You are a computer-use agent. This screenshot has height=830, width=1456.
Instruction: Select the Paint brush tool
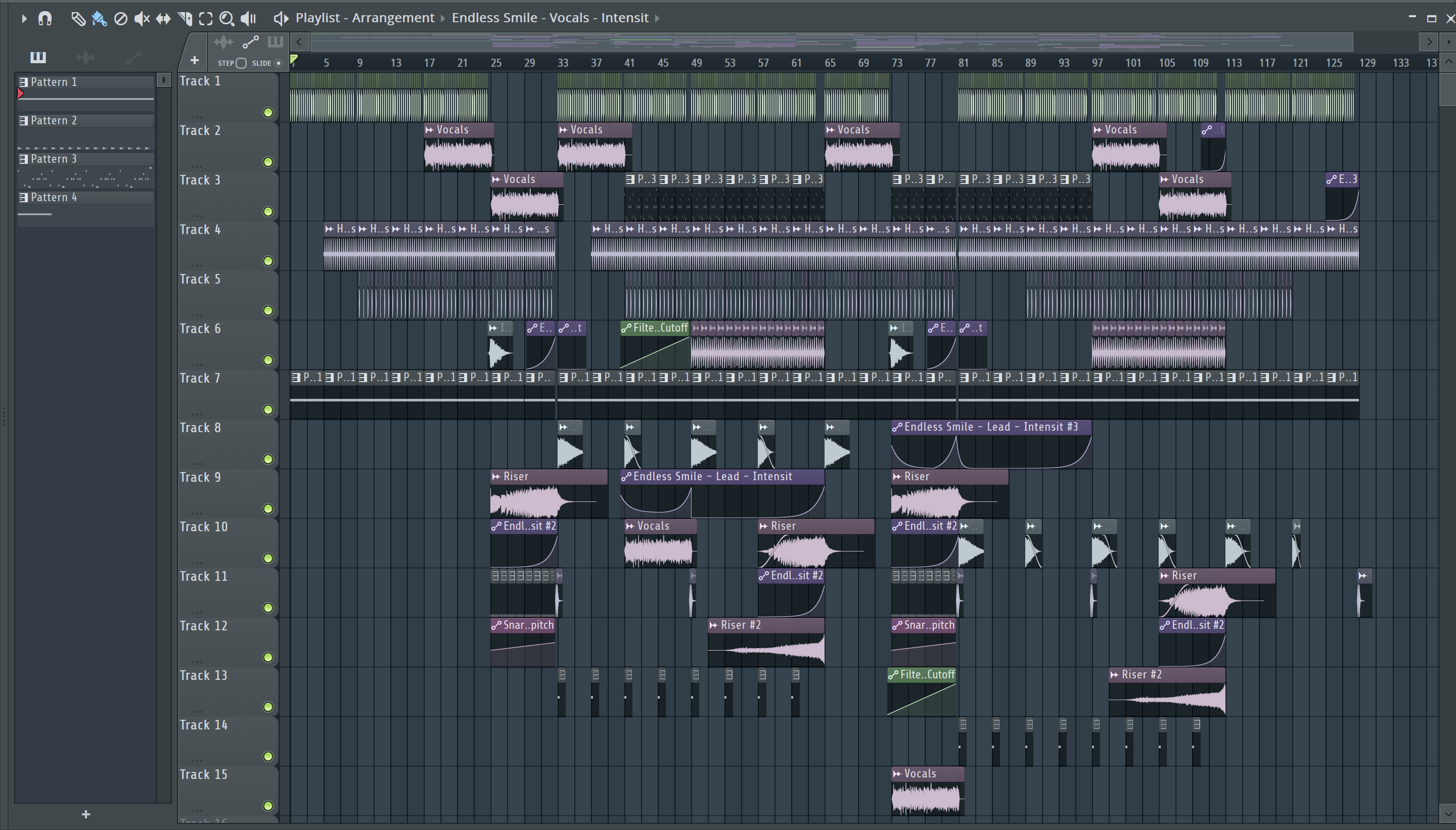pos(99,19)
